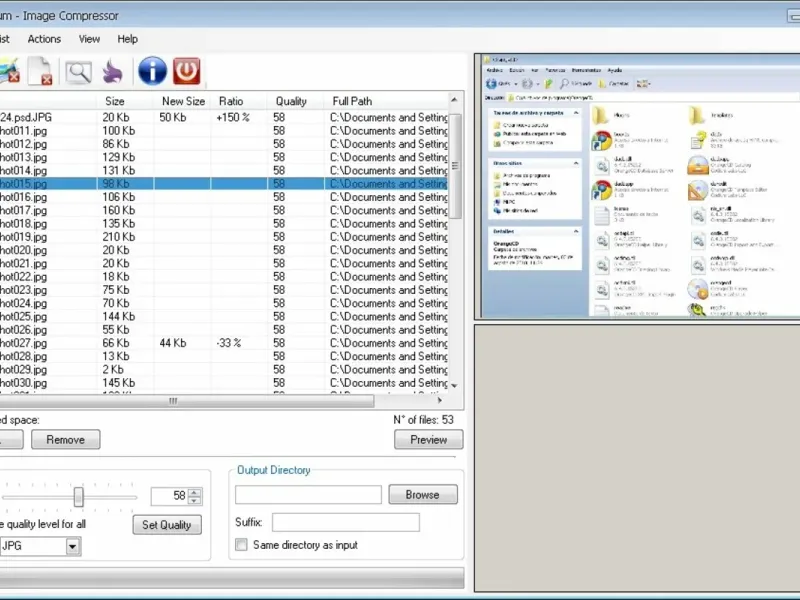This screenshot has width=800, height=600.
Task: Click the purple flame compress icon
Action: [x=112, y=71]
